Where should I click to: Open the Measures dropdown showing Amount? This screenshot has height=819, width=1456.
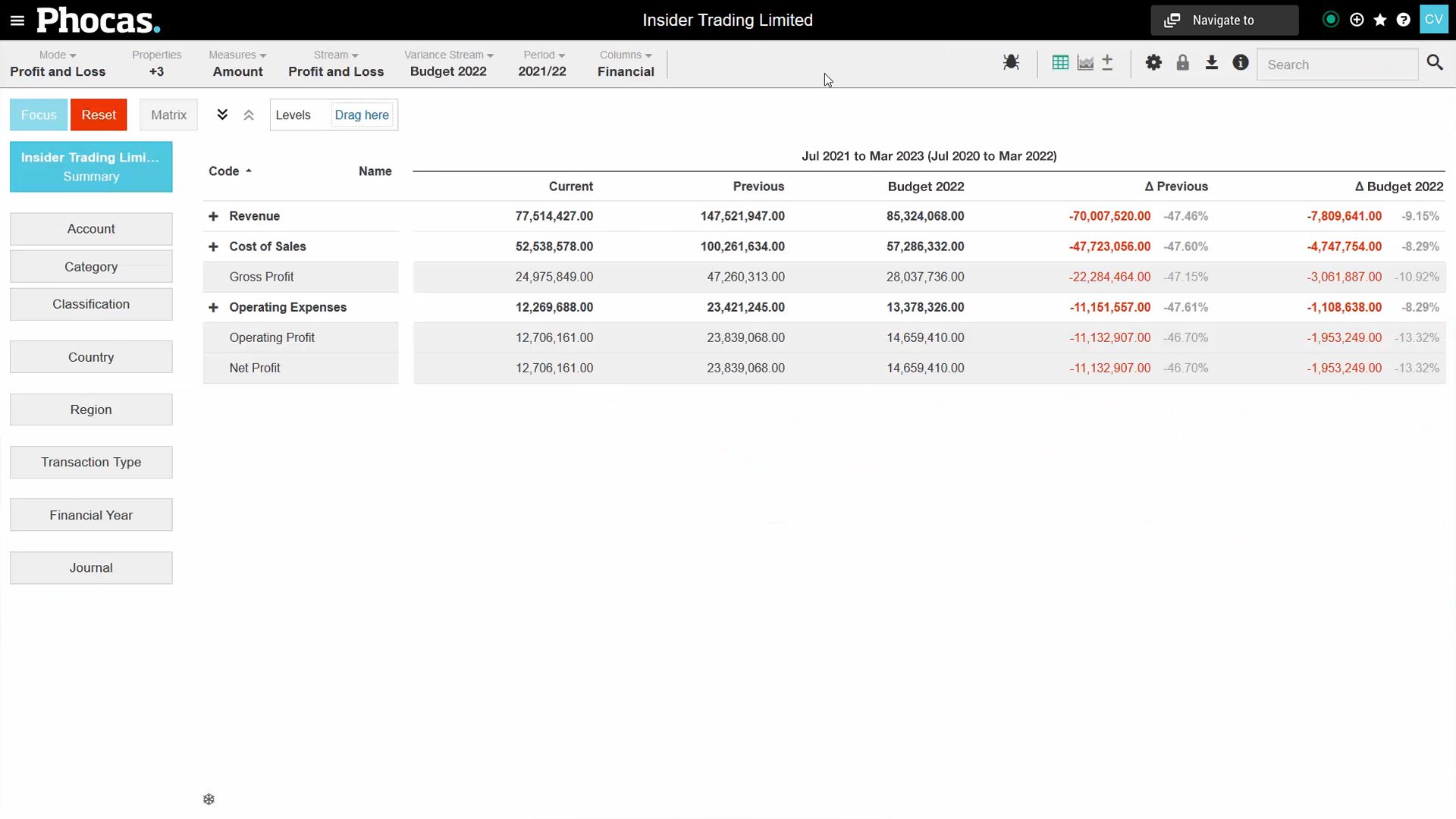pos(237,64)
